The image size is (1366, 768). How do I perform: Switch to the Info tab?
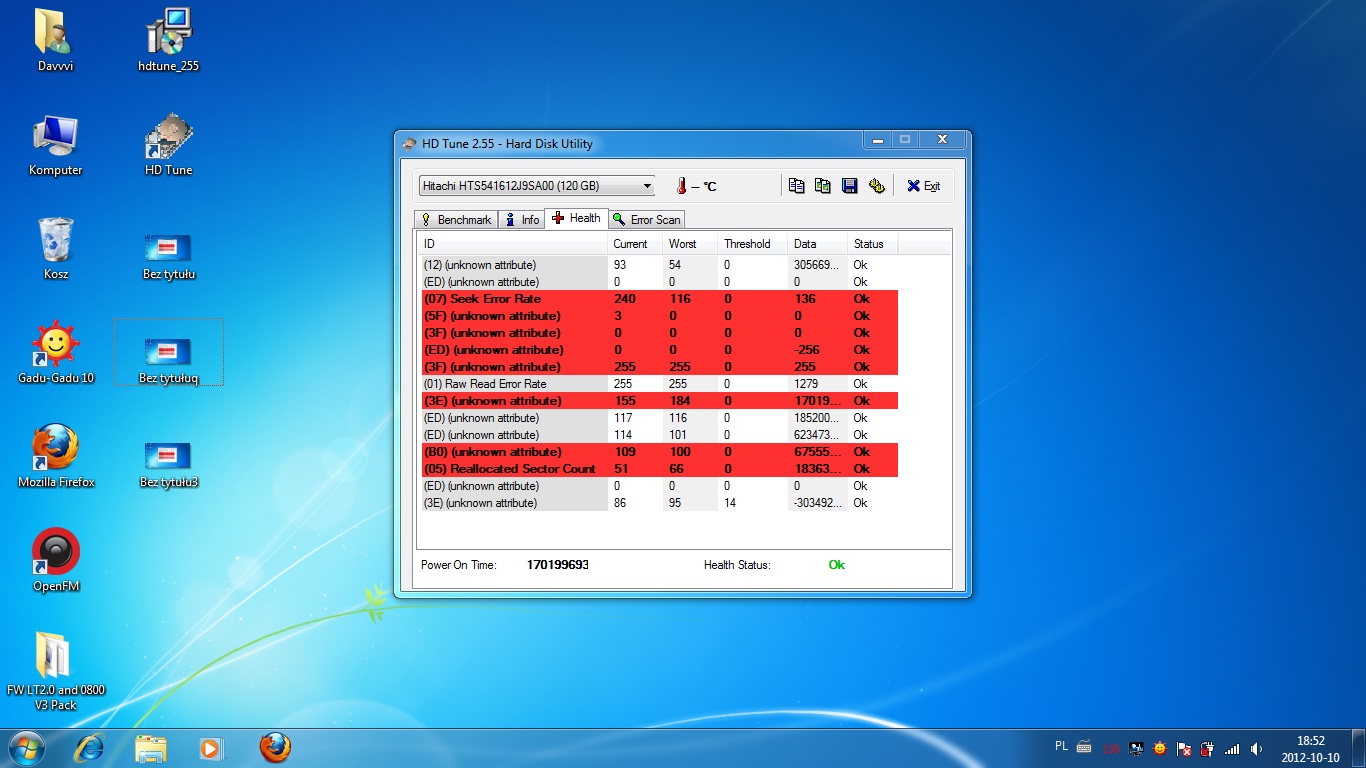coord(521,219)
